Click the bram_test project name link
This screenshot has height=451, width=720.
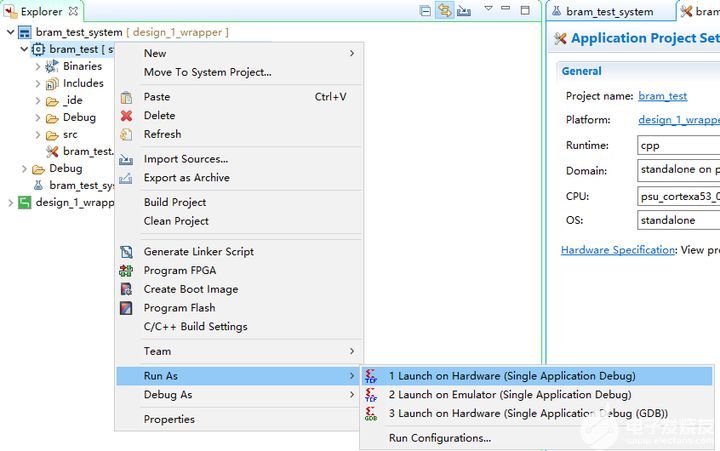[663, 96]
